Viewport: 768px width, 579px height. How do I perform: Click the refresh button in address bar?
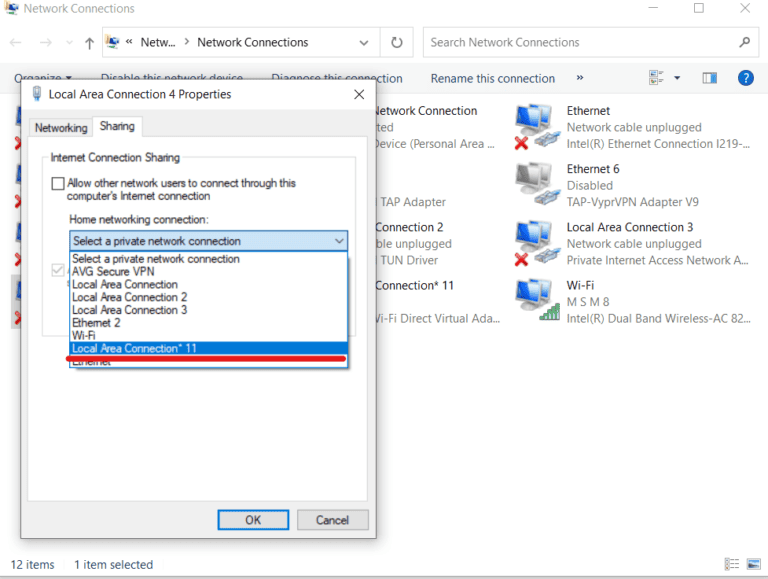point(397,43)
